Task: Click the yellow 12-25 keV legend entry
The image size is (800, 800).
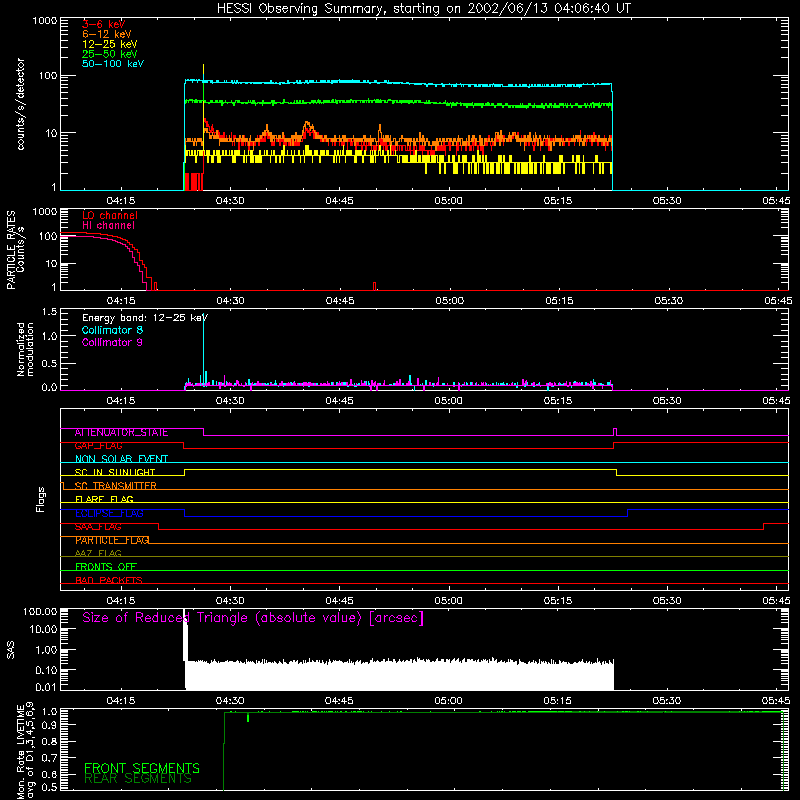Action: (110, 44)
